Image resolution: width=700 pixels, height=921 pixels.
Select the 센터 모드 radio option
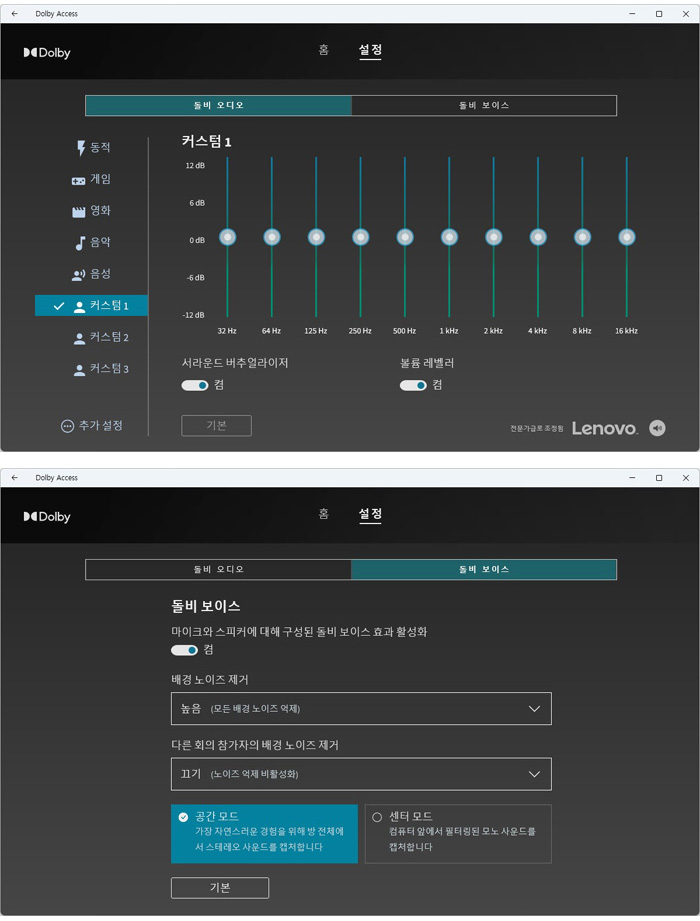(377, 817)
